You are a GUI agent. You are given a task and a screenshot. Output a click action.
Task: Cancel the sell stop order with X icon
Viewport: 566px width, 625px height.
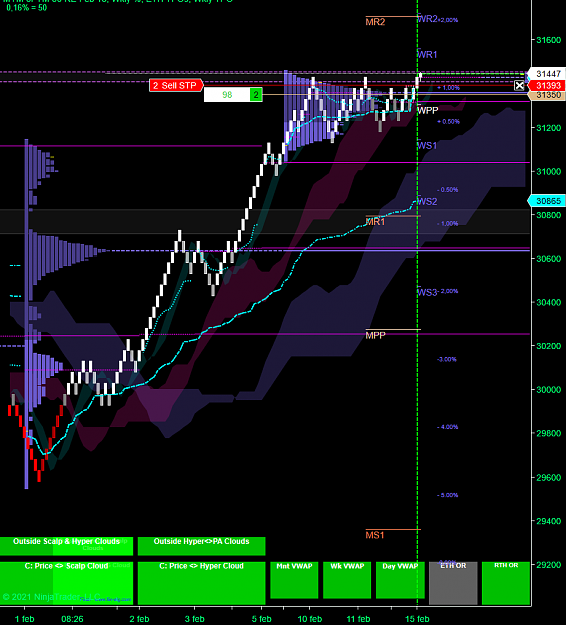[519, 85]
